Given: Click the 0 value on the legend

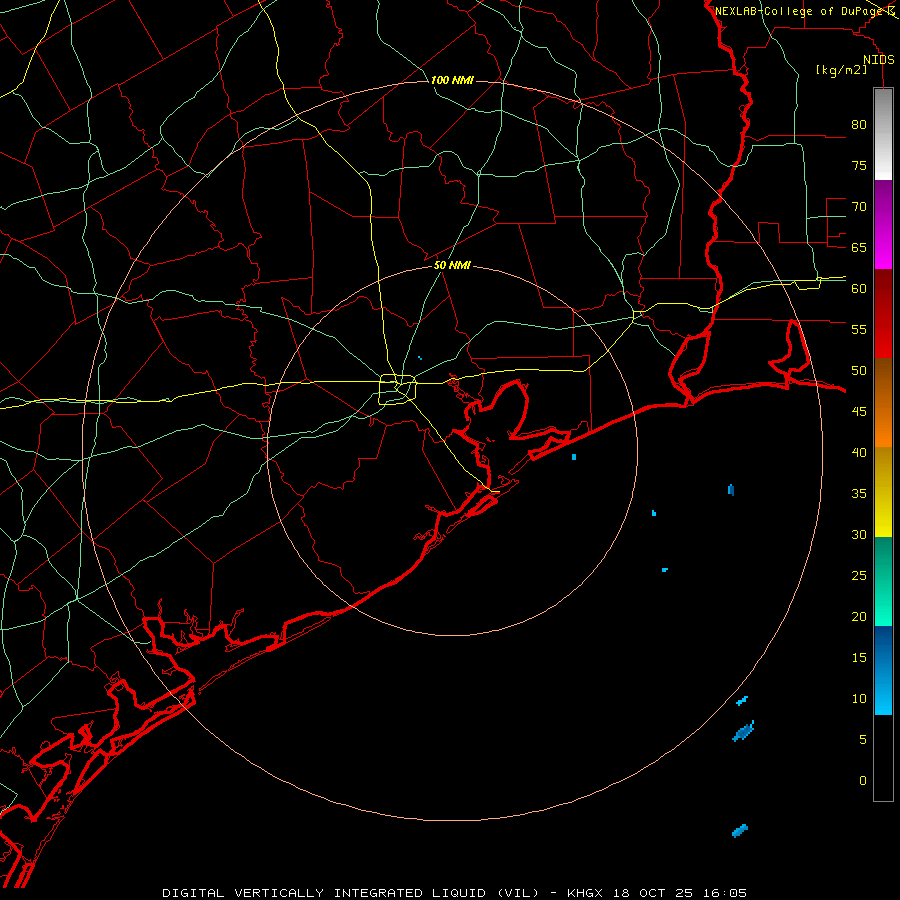Looking at the screenshot, I should (x=863, y=781).
